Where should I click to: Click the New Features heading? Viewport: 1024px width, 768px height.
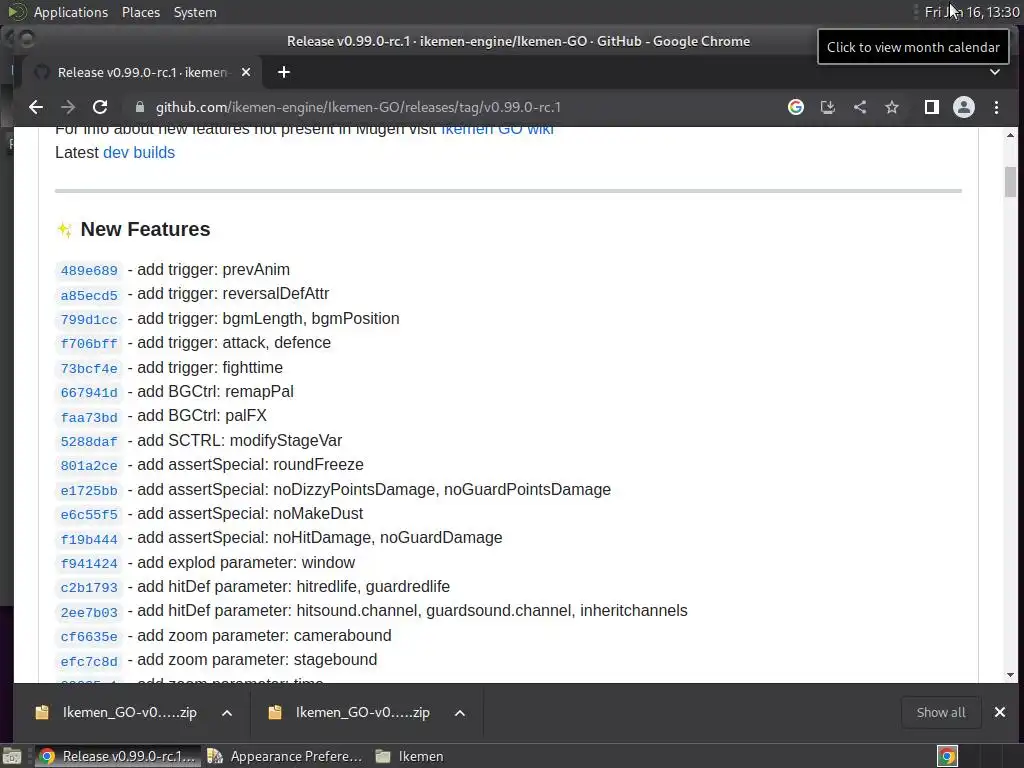click(145, 229)
